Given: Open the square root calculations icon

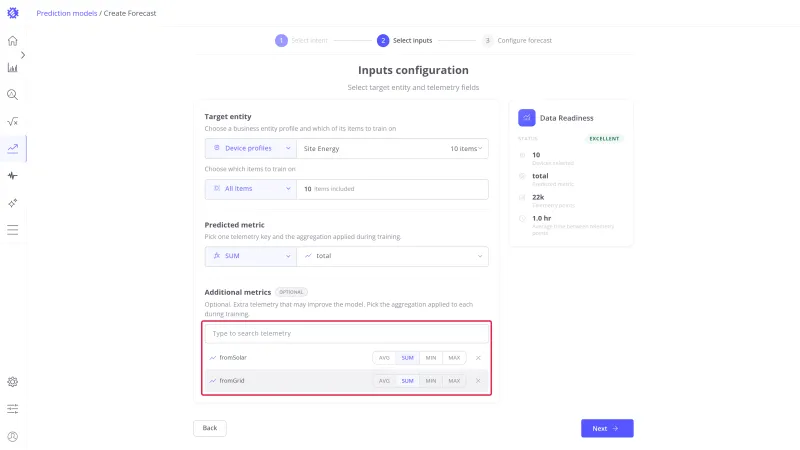Looking at the screenshot, I should 13,121.
